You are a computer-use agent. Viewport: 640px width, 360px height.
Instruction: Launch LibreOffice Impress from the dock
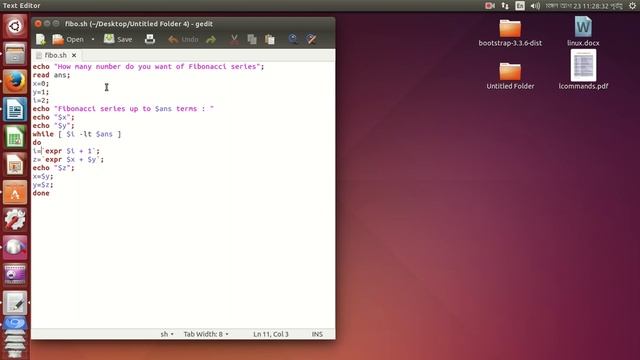click(15, 164)
